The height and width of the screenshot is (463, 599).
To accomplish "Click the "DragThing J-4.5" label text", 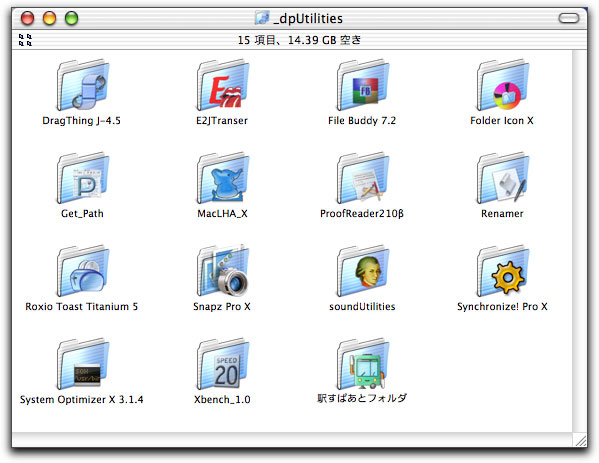I will pos(81,121).
